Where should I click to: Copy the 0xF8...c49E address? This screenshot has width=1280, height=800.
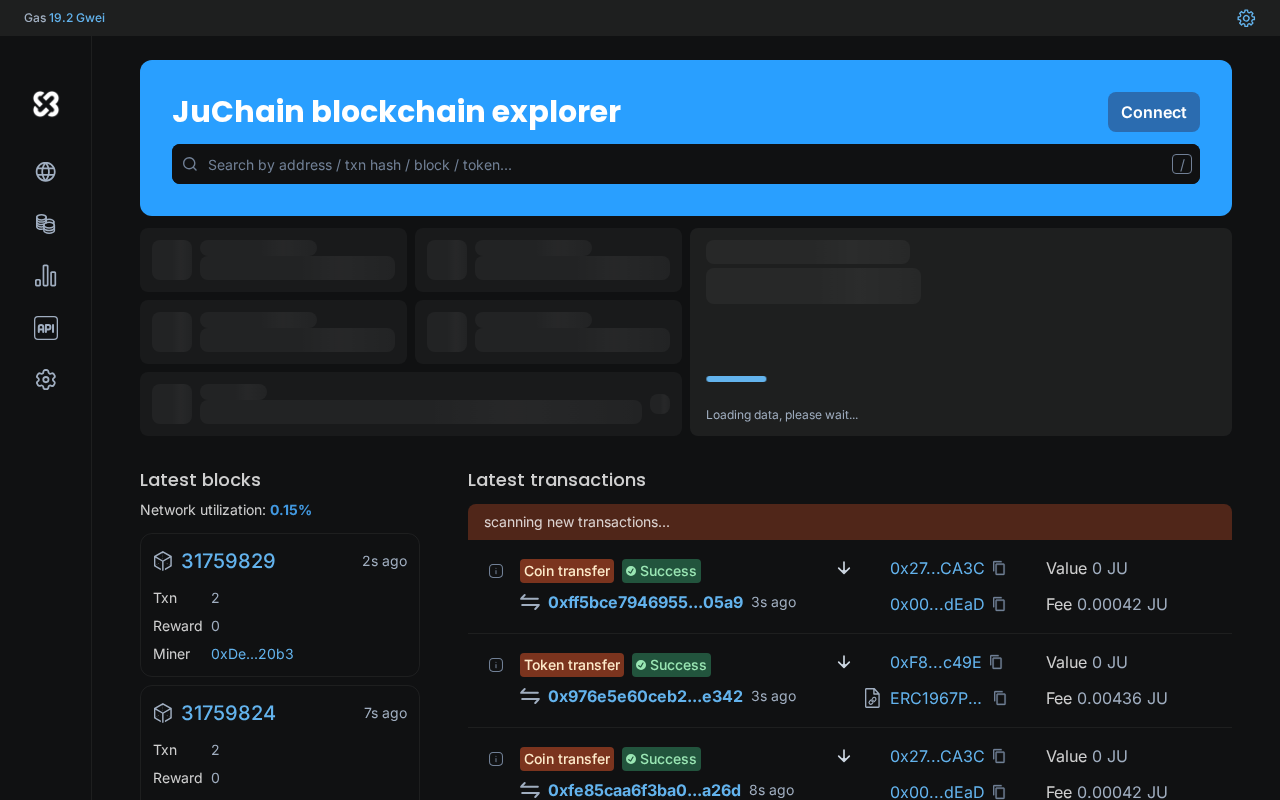pos(996,662)
